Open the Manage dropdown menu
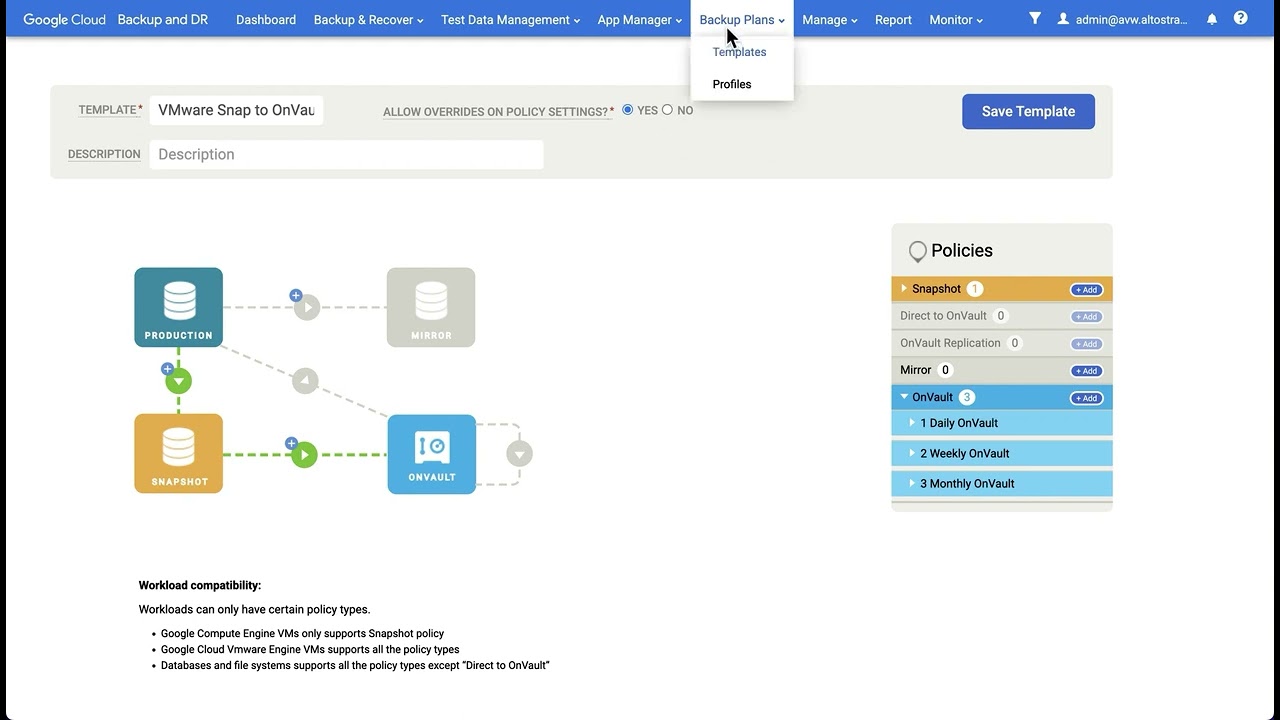This screenshot has height=720, width=1280. (x=830, y=20)
